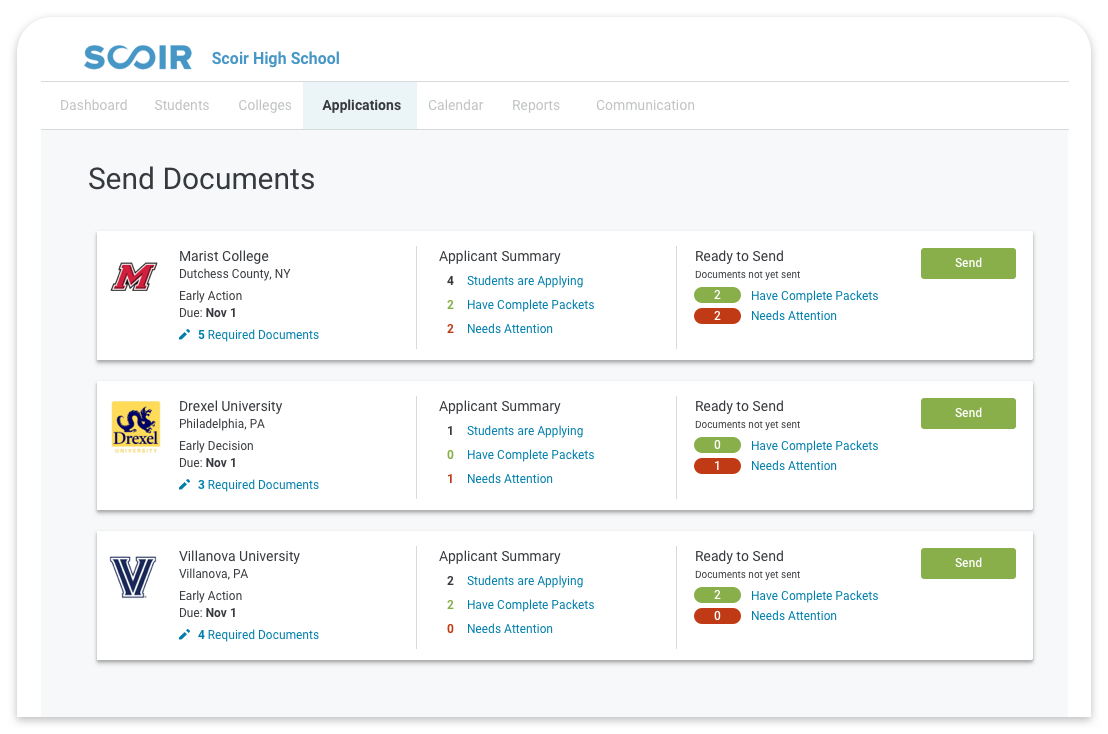This screenshot has width=1108, height=734.
Task: Open the Scoir High School link
Action: click(276, 59)
